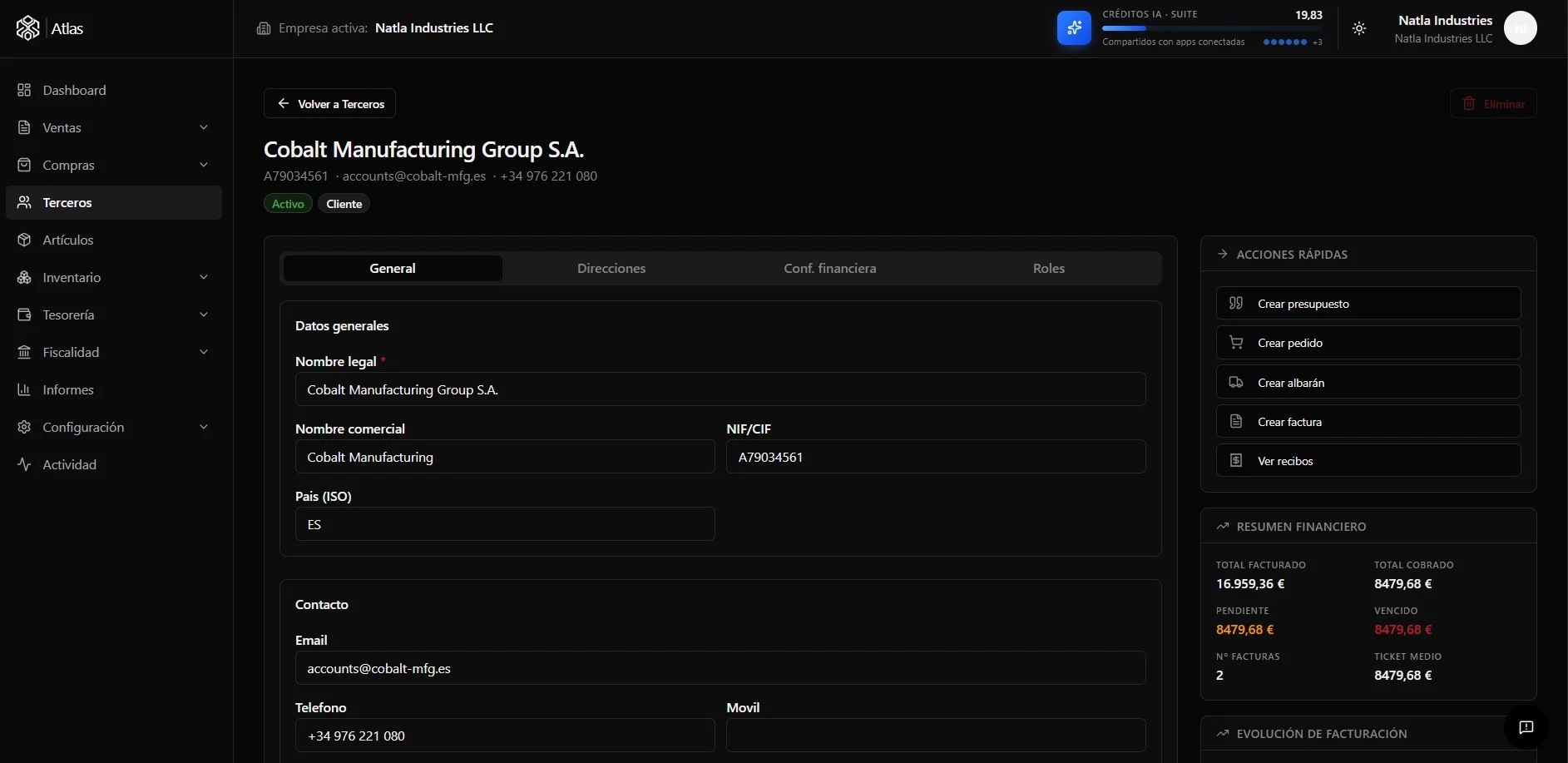Click the Nº facturas value 2
The image size is (1568, 763).
[x=1219, y=676]
